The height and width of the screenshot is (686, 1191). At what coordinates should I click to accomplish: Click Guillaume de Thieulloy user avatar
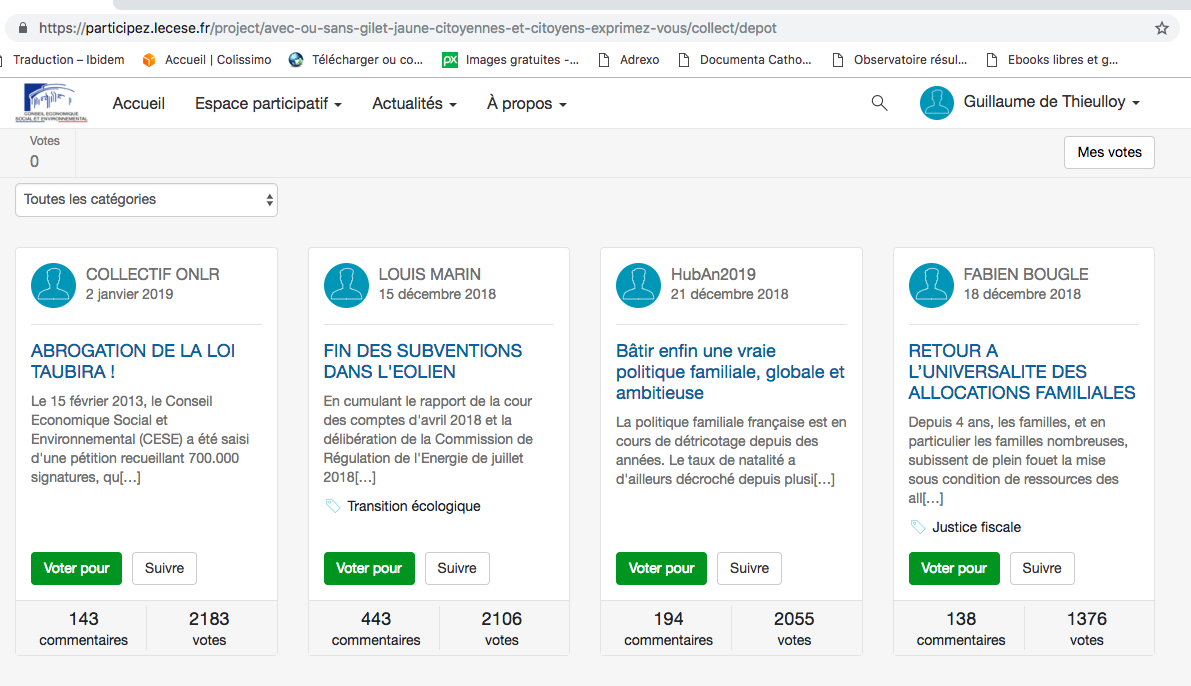(x=937, y=103)
